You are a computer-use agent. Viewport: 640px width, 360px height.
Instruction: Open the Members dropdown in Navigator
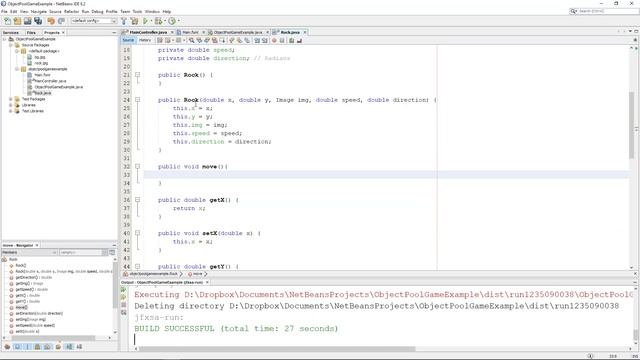coord(29,253)
